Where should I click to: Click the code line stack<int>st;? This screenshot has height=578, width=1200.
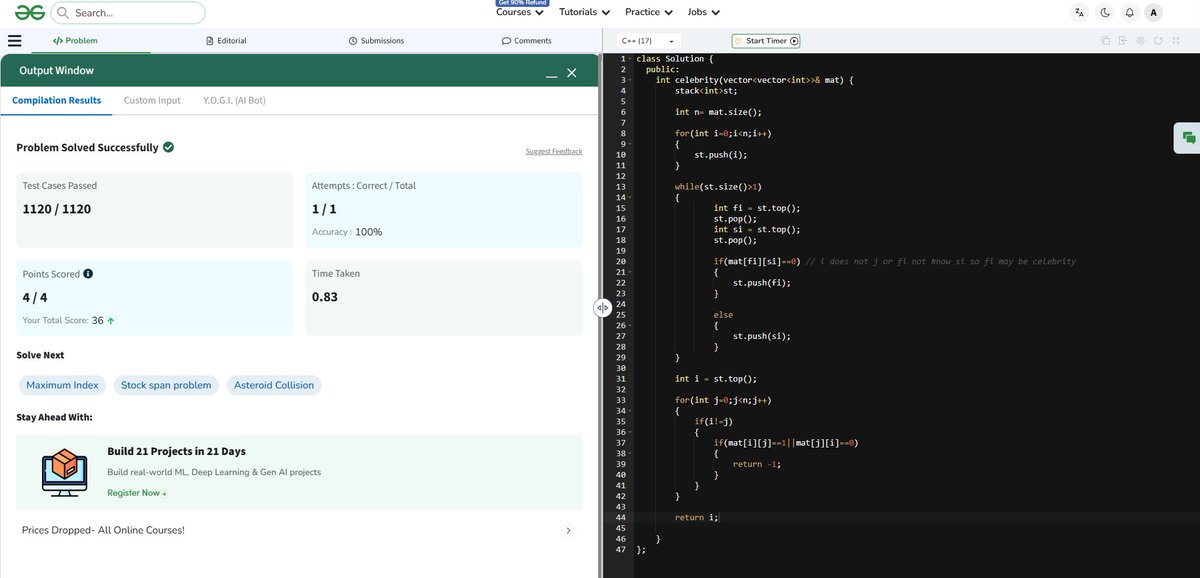(705, 91)
